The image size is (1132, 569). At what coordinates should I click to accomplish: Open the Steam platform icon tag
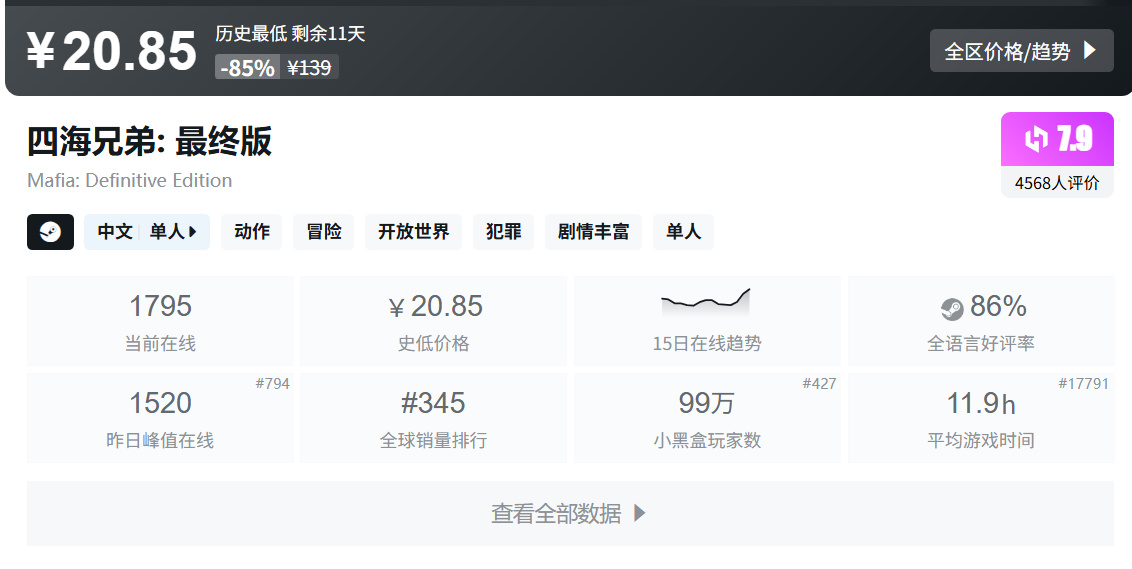tap(50, 232)
